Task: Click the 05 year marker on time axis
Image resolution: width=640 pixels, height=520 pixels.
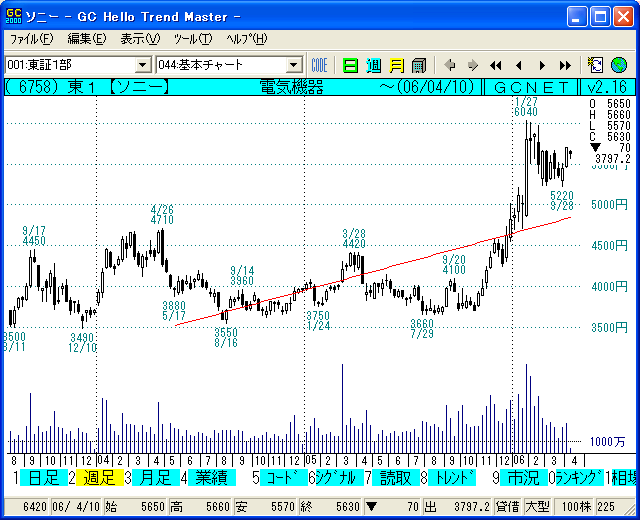Action: (311, 460)
